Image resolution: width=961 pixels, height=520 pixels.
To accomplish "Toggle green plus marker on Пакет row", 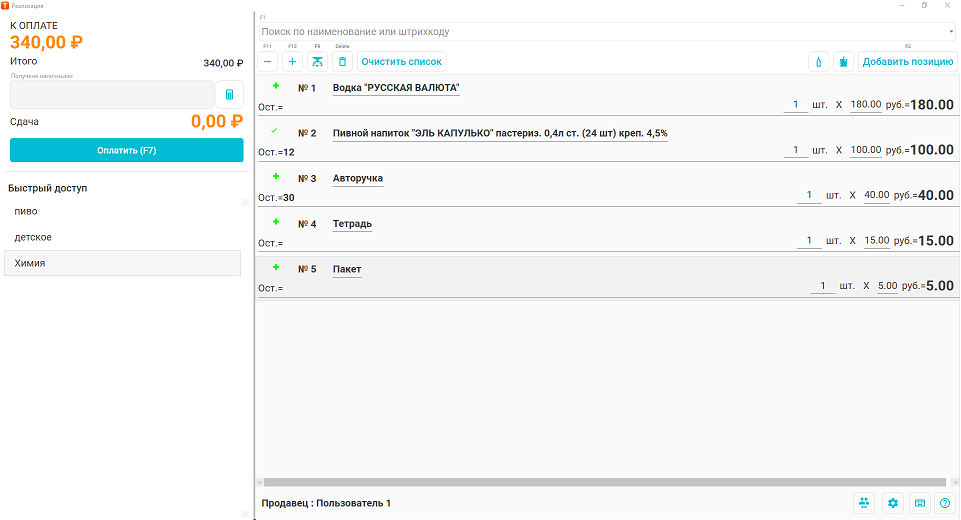I will [x=276, y=267].
